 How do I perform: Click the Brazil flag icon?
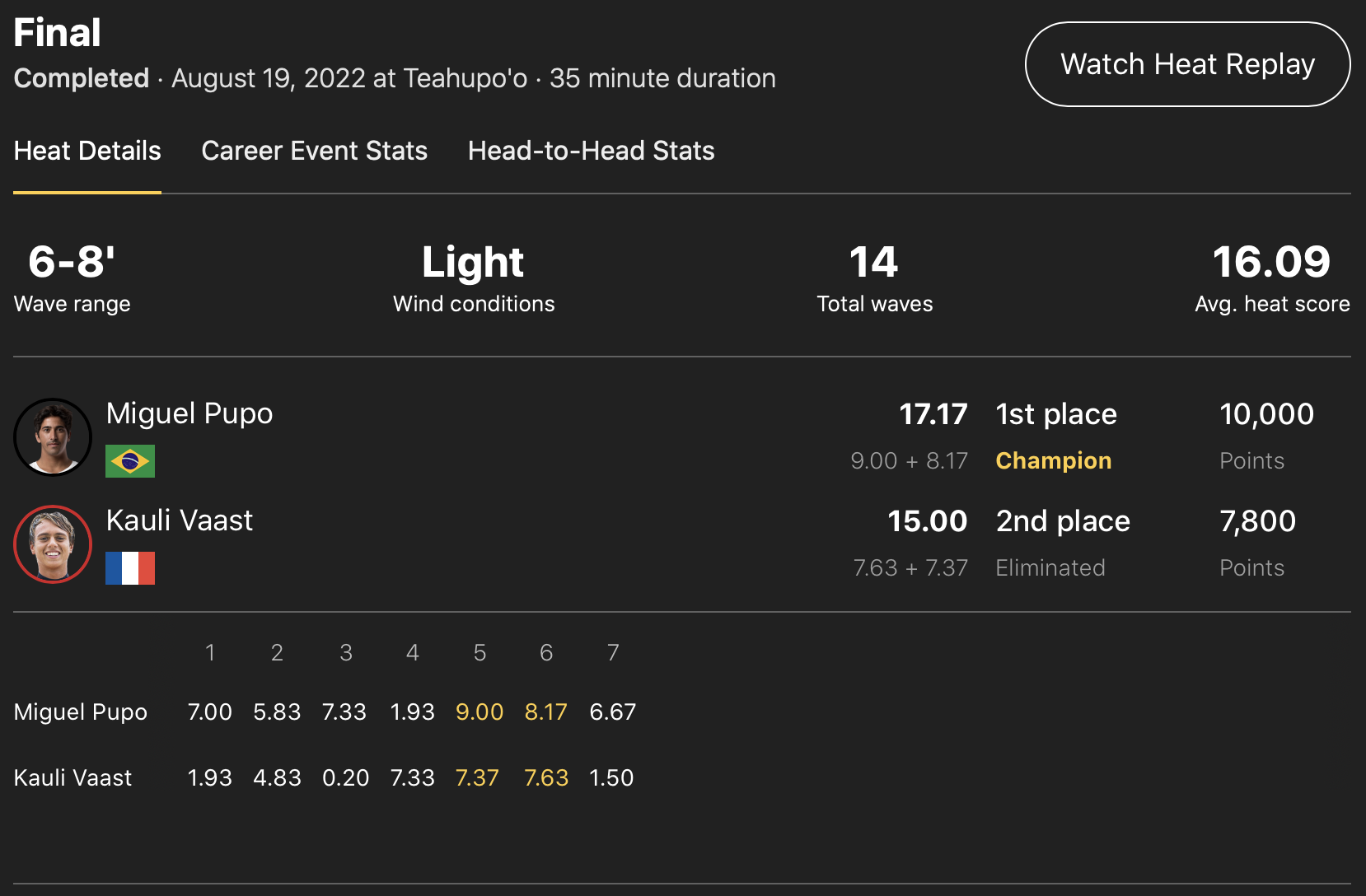tap(130, 461)
